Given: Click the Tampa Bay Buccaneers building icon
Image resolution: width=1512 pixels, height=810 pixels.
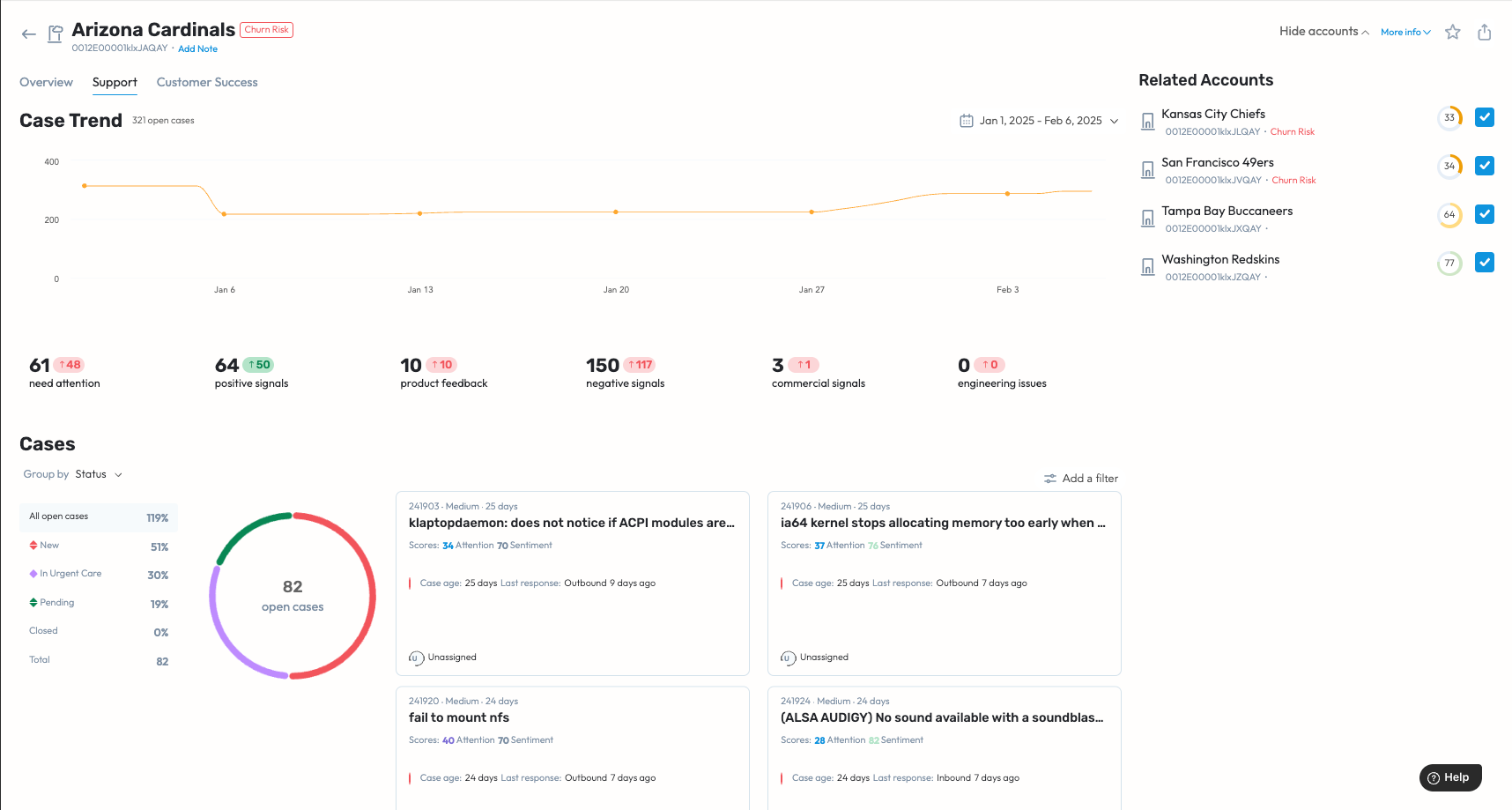Looking at the screenshot, I should (x=1147, y=219).
